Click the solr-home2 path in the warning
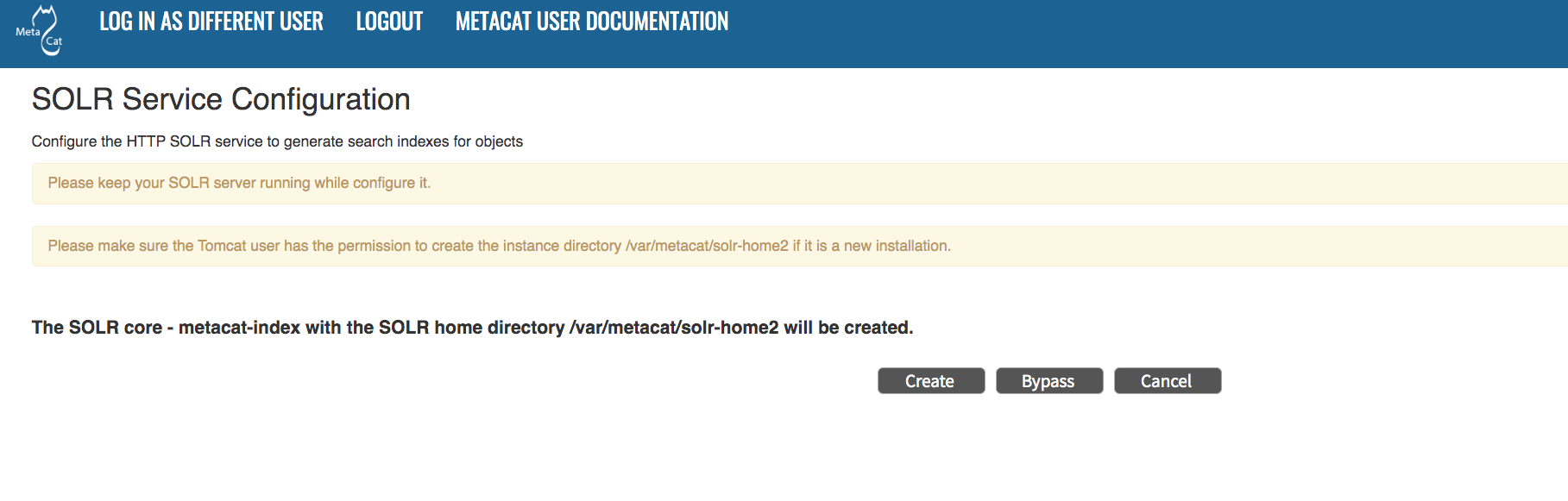 [x=707, y=247]
